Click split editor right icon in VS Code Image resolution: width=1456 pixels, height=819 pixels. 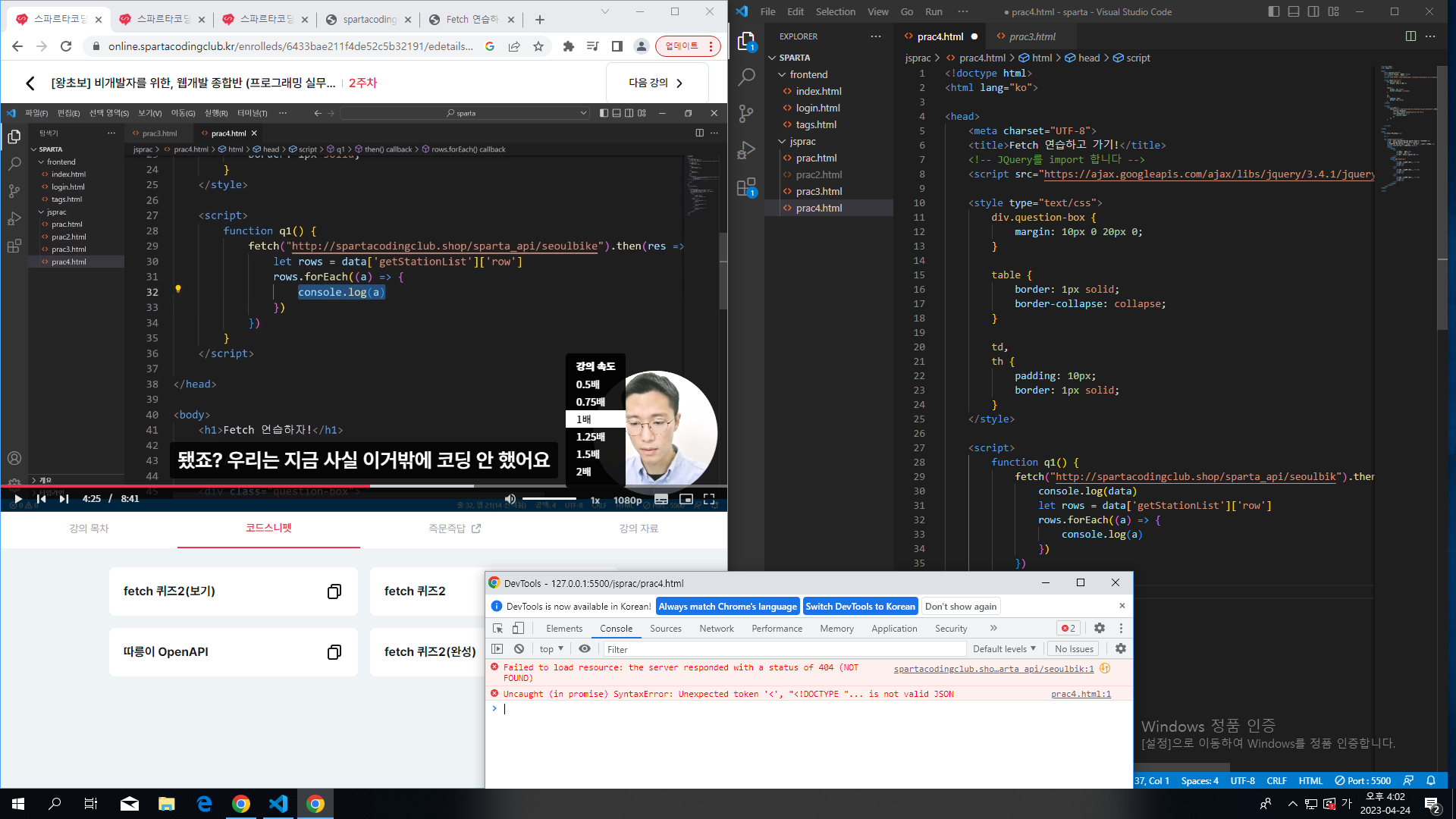pyautogui.click(x=1410, y=36)
